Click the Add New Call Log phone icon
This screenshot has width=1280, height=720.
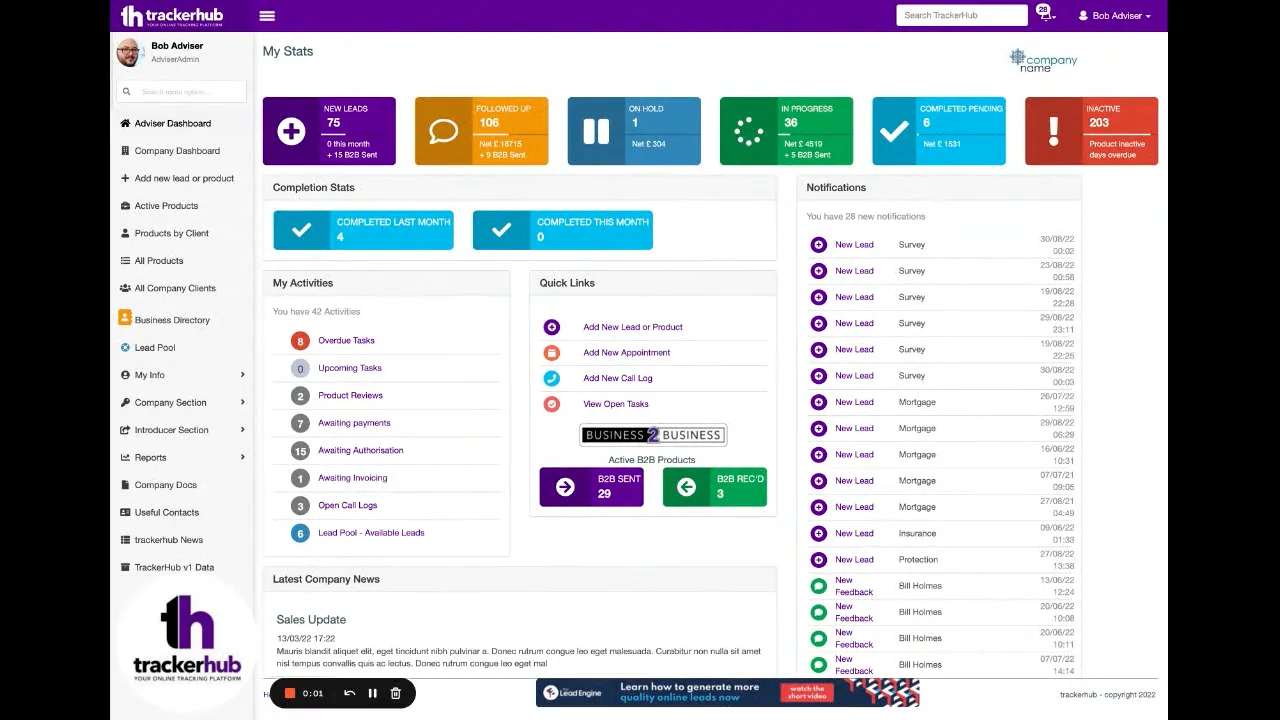tap(551, 378)
